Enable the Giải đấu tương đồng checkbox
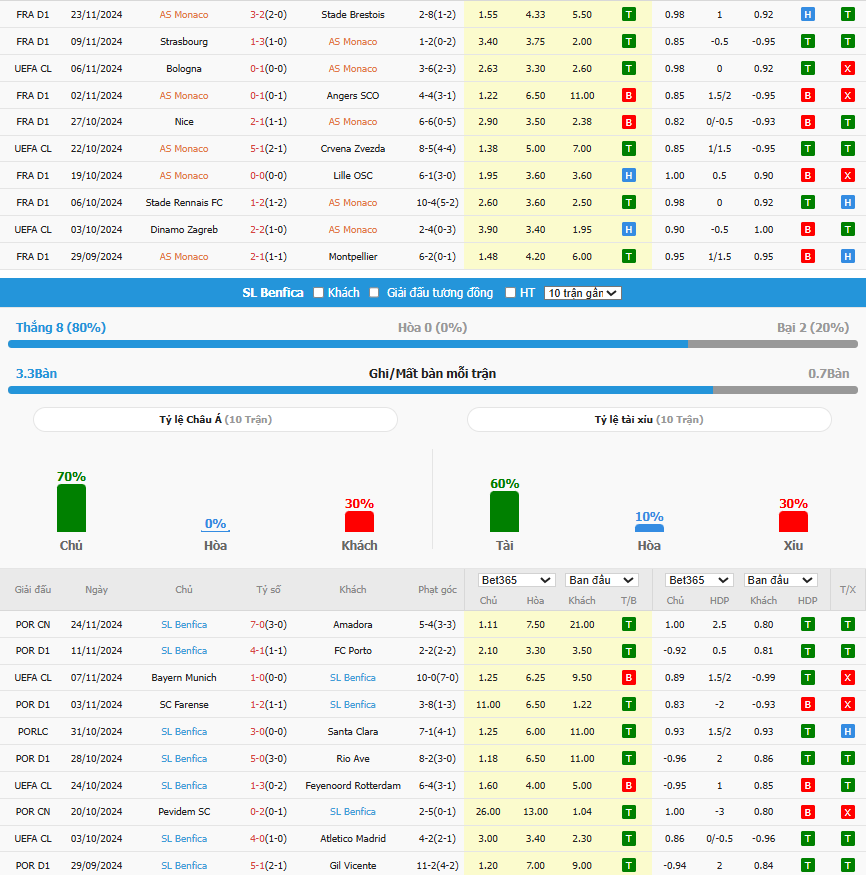Image resolution: width=866 pixels, height=875 pixels. (x=374, y=293)
